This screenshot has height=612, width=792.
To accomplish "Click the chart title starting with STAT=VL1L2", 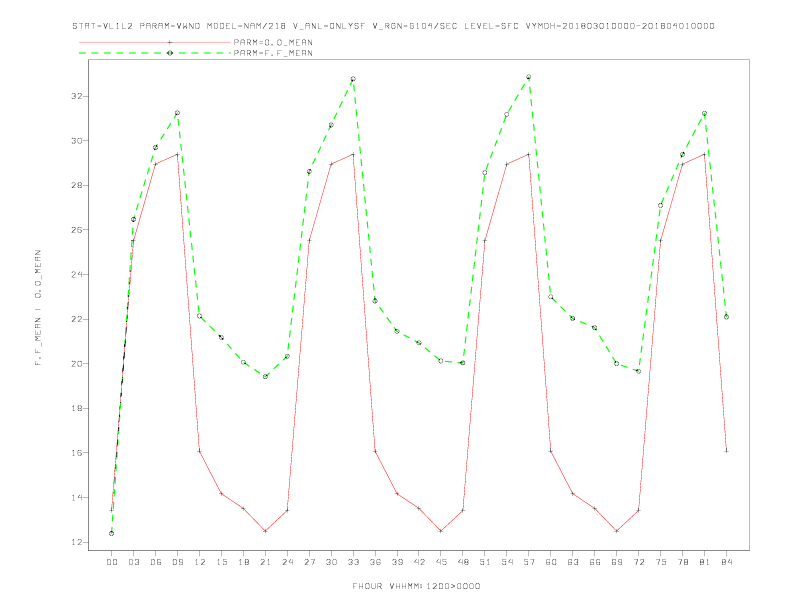I will [x=393, y=26].
